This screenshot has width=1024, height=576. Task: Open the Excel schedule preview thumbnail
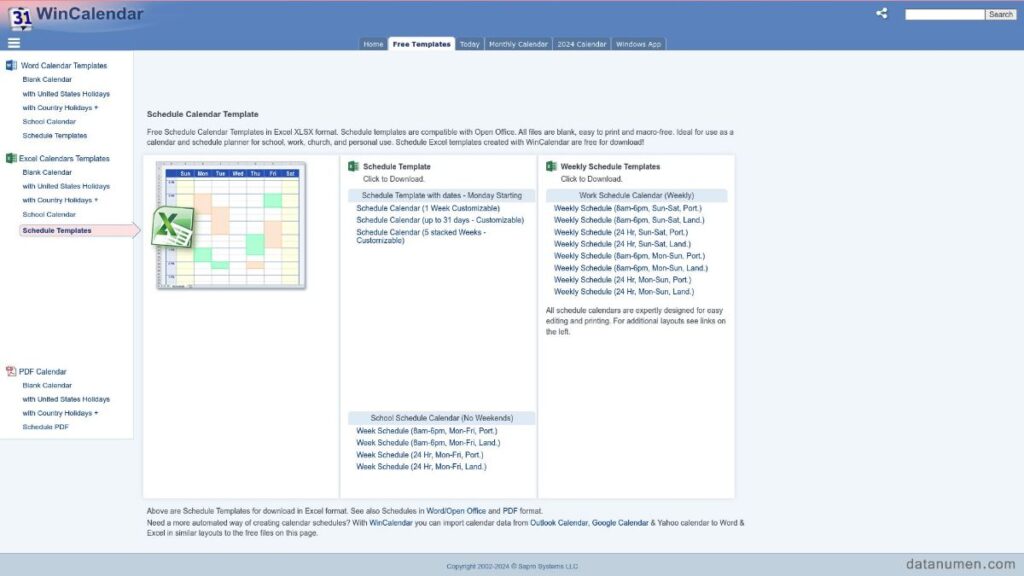point(230,225)
